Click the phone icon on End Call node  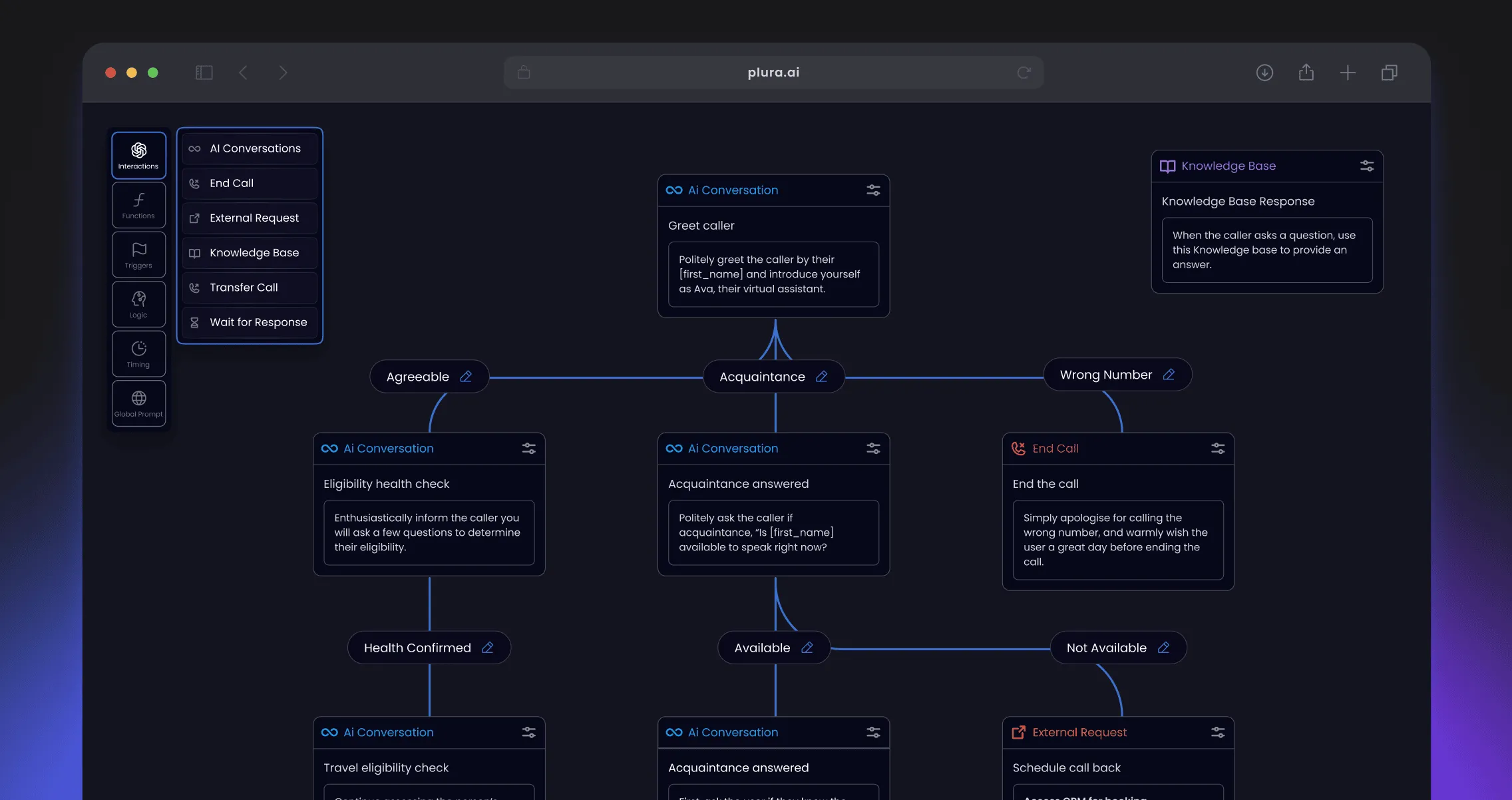(x=1019, y=449)
